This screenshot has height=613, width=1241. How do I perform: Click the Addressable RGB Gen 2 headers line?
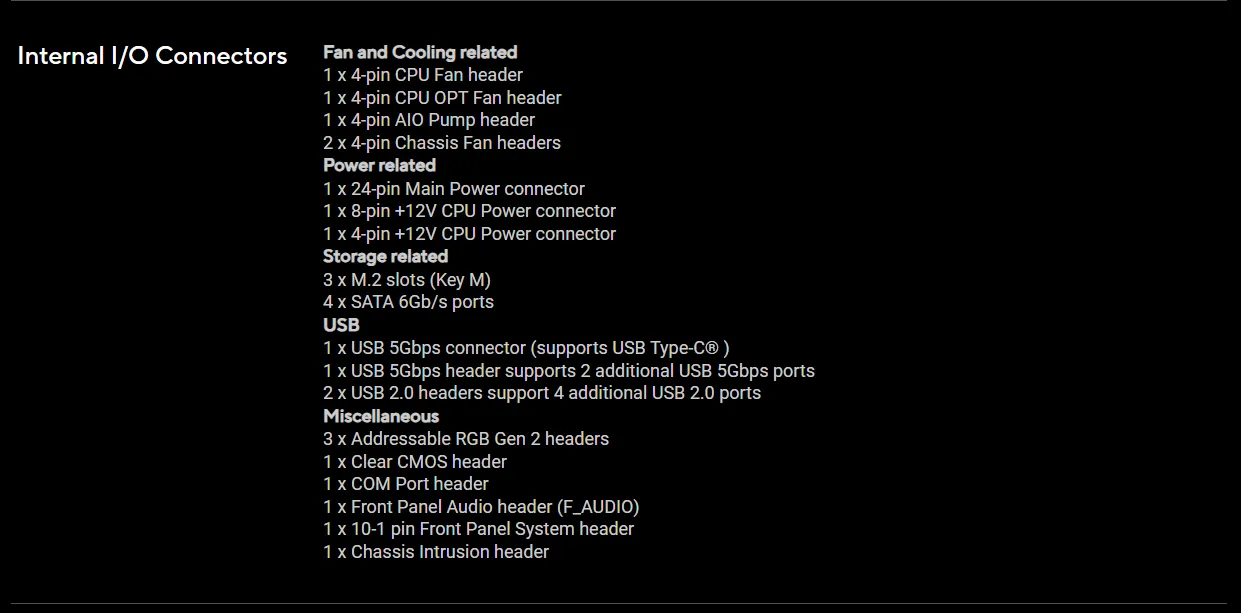pos(466,439)
